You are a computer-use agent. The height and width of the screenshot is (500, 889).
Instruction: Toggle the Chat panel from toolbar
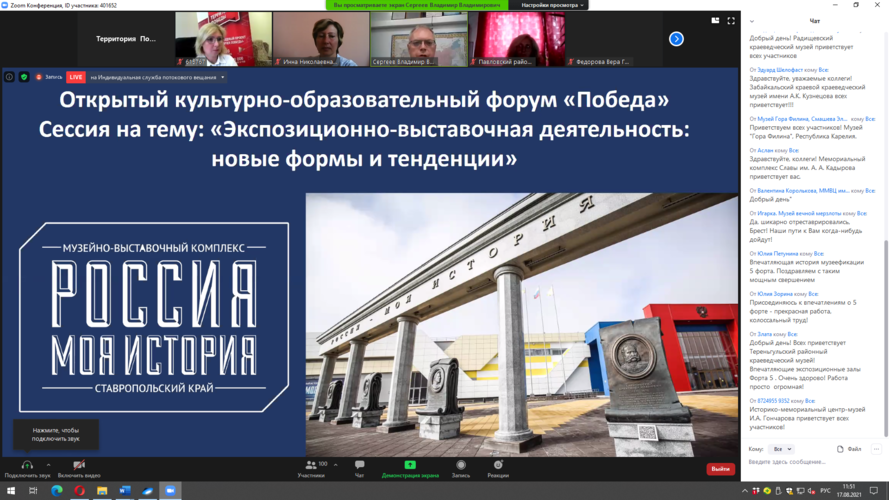[359, 466]
